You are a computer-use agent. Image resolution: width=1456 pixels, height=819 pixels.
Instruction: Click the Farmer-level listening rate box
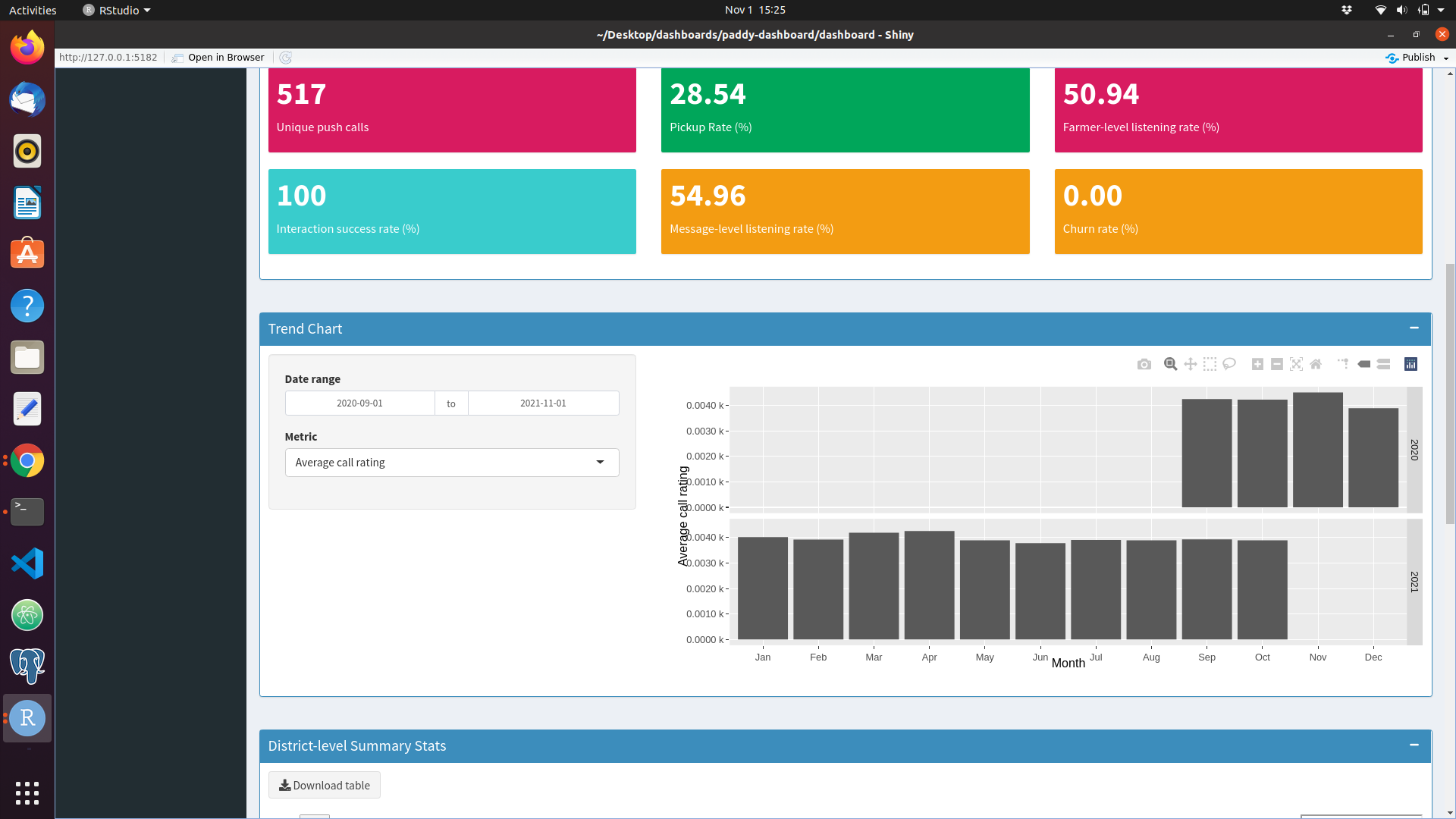[x=1238, y=110]
